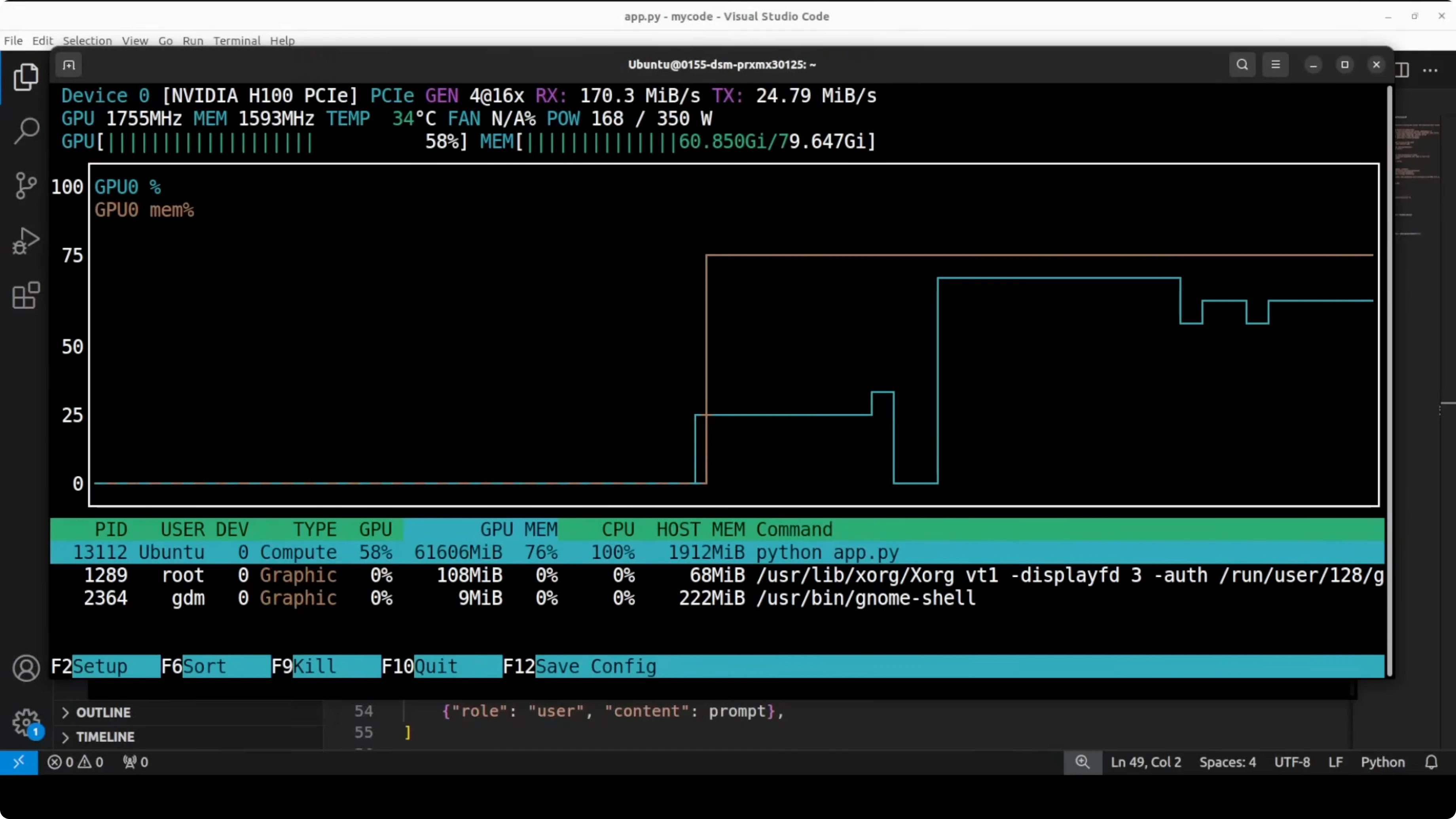The height and width of the screenshot is (819, 1456).
Task: Click the terminal search magnifier icon
Action: point(1242,65)
